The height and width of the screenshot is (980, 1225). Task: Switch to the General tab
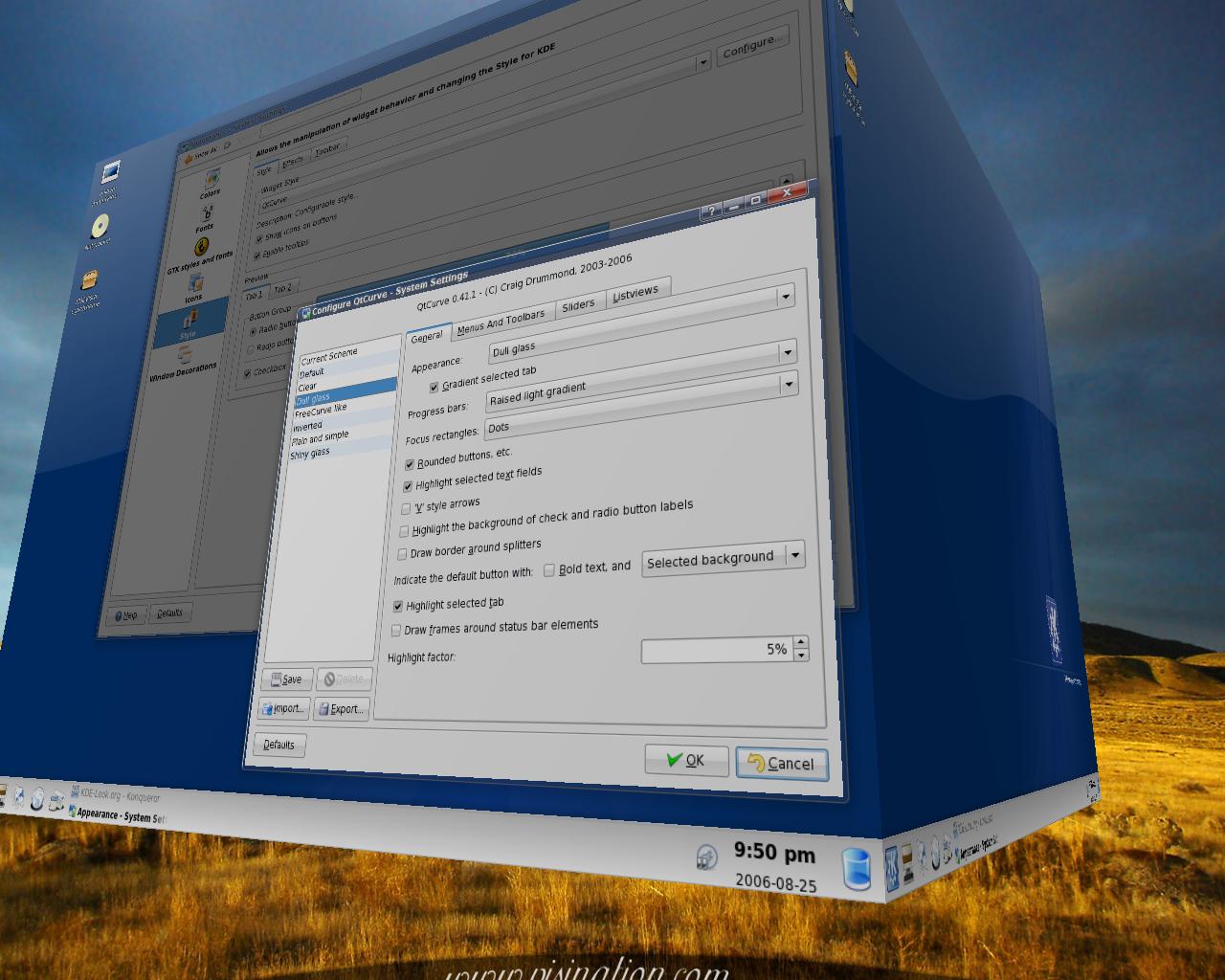(427, 336)
